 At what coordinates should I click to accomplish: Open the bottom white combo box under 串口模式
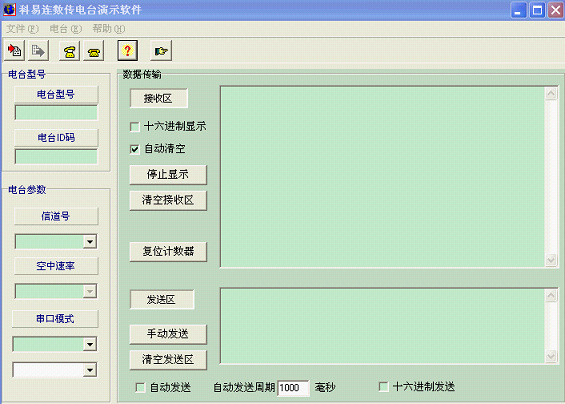[90, 370]
